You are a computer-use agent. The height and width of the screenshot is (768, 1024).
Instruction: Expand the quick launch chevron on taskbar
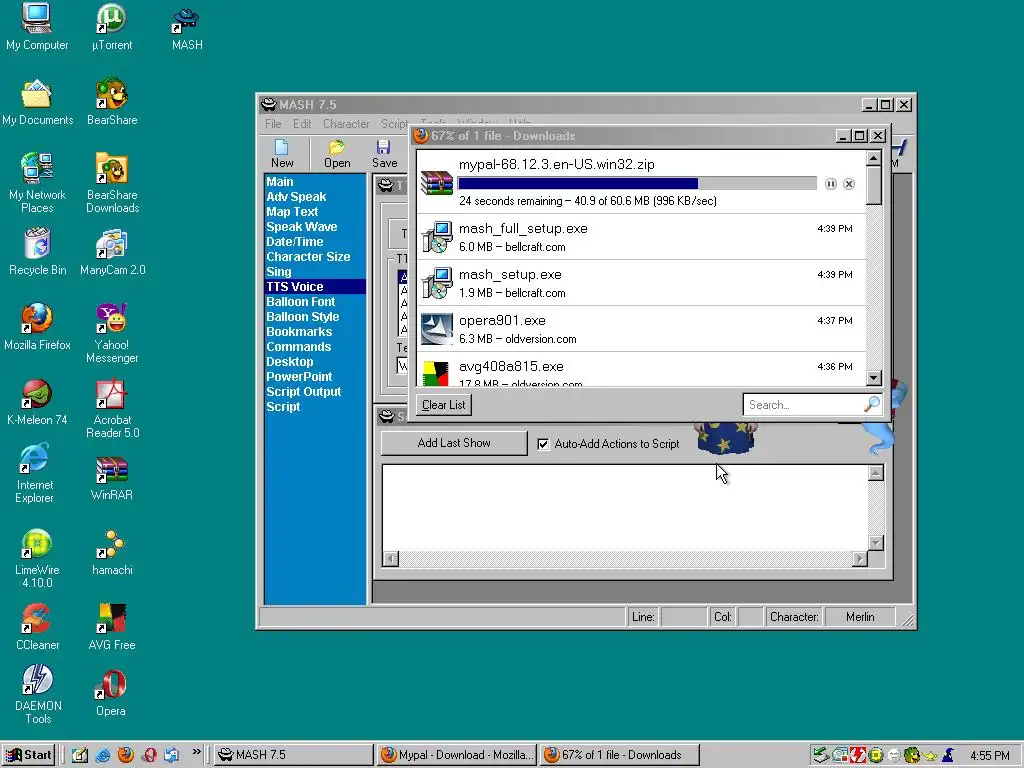pos(196,753)
